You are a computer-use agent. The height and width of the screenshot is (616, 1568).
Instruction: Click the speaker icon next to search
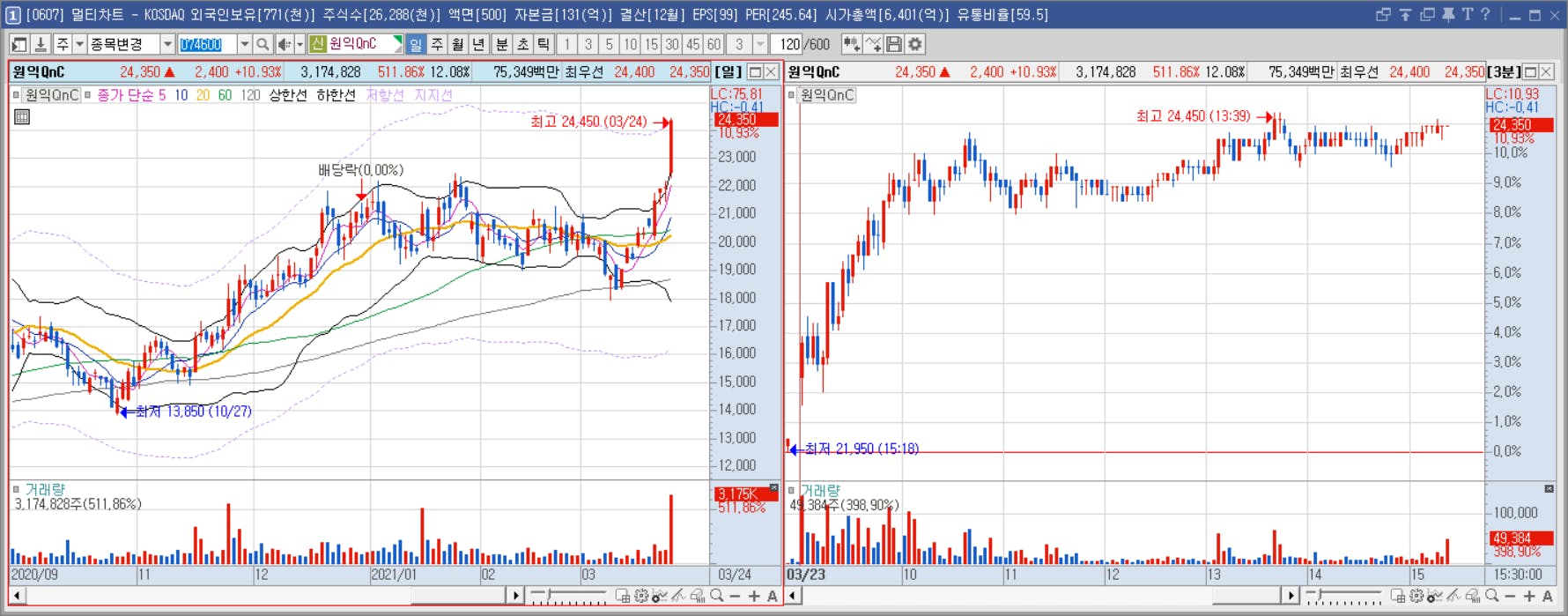pyautogui.click(x=284, y=44)
